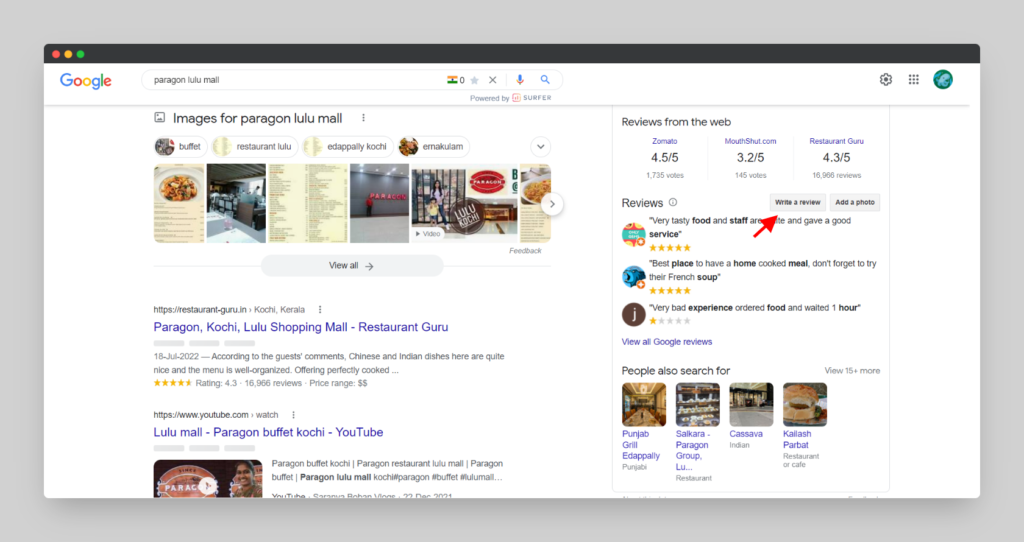Select the 'edappally kochi' filter chip
The width and height of the screenshot is (1024, 542).
tap(347, 146)
